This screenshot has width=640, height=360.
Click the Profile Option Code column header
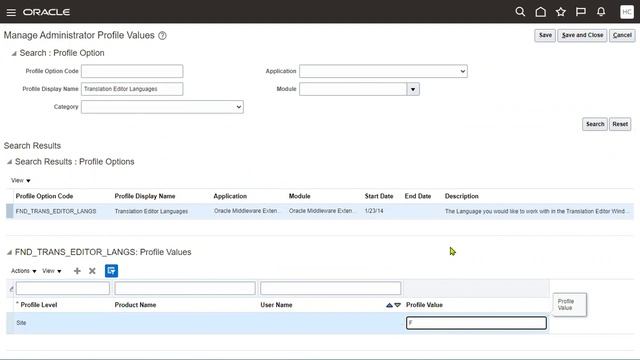pyautogui.click(x=44, y=196)
